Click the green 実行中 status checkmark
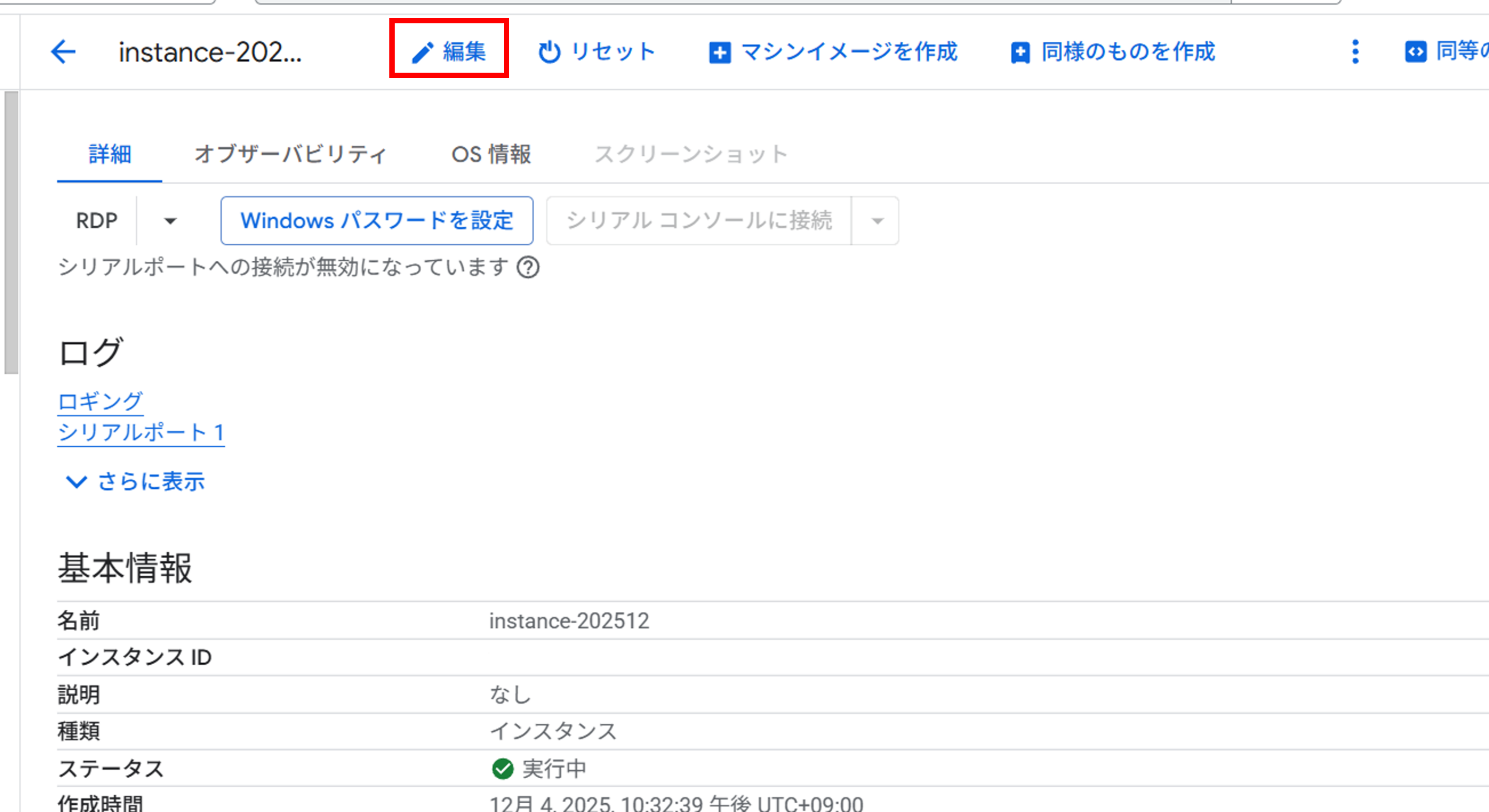This screenshot has height=812, width=1489. point(502,769)
